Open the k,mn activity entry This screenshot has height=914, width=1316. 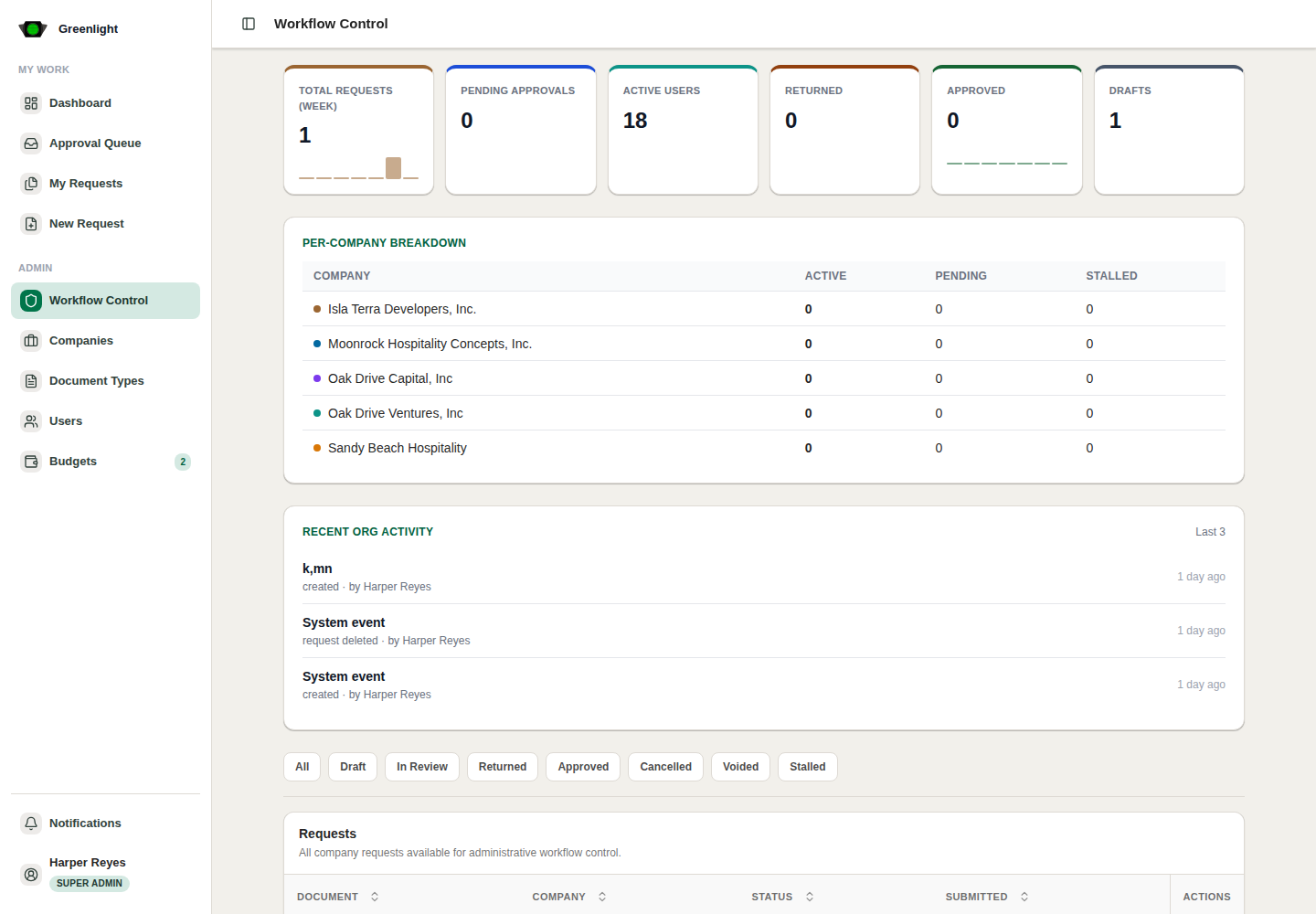coord(764,577)
